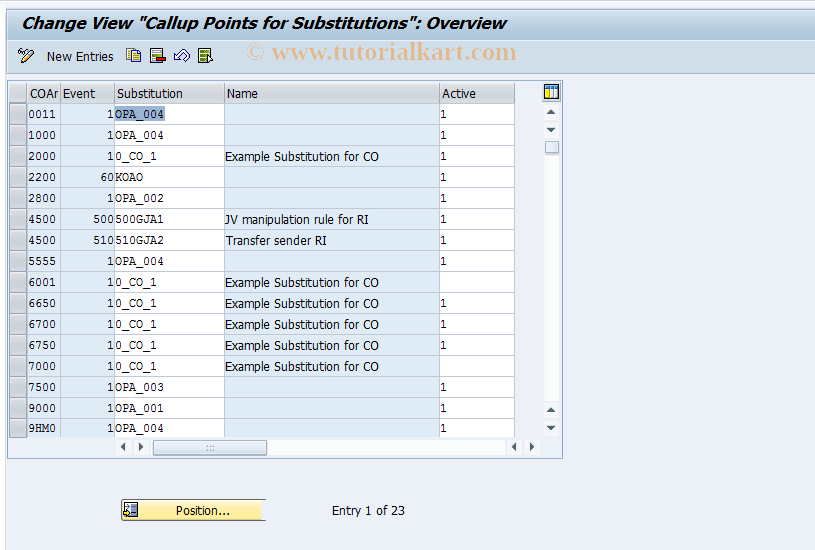Click the display/change toggle pencil icon

(25, 56)
